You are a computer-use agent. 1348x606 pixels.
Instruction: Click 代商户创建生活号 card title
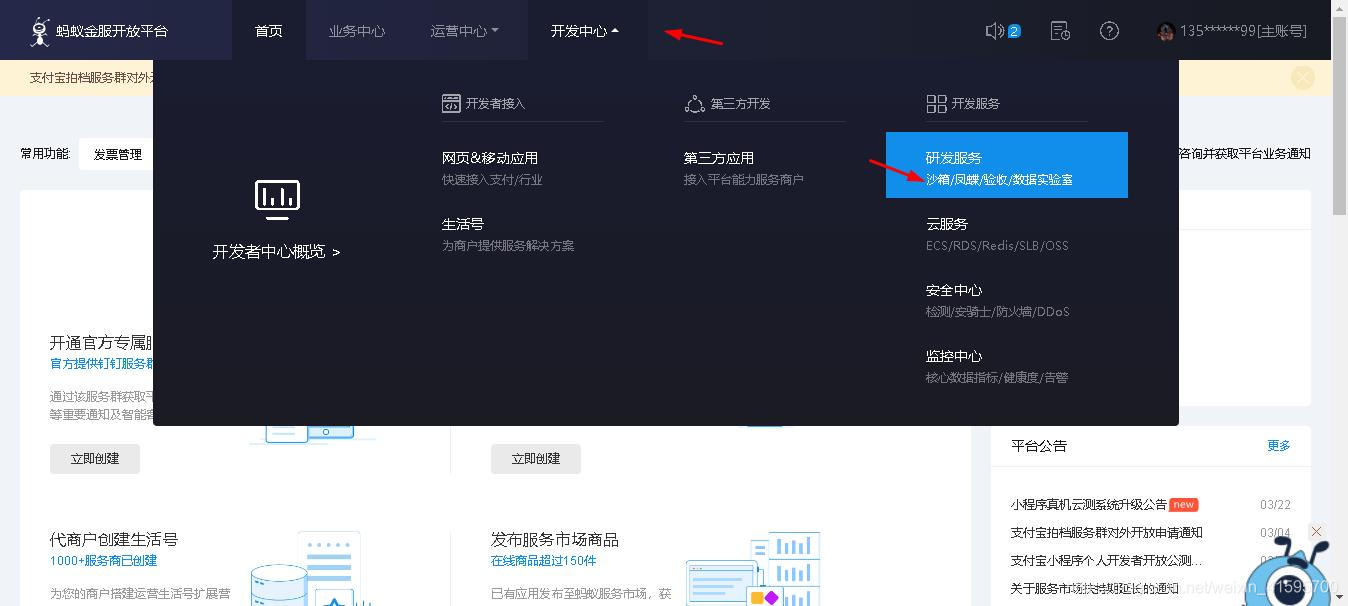[114, 540]
